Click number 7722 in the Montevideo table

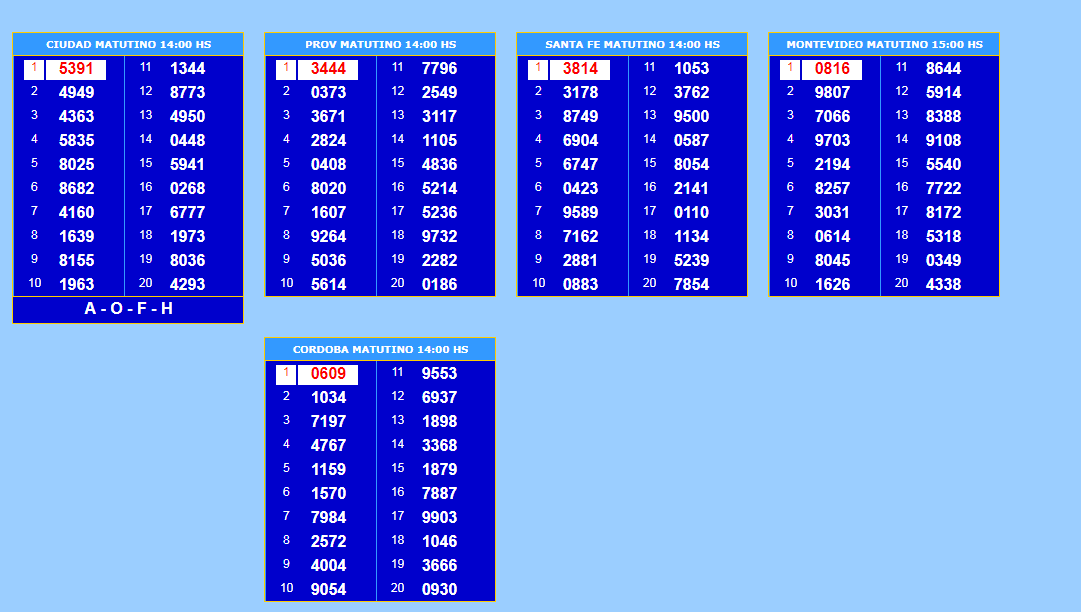943,188
